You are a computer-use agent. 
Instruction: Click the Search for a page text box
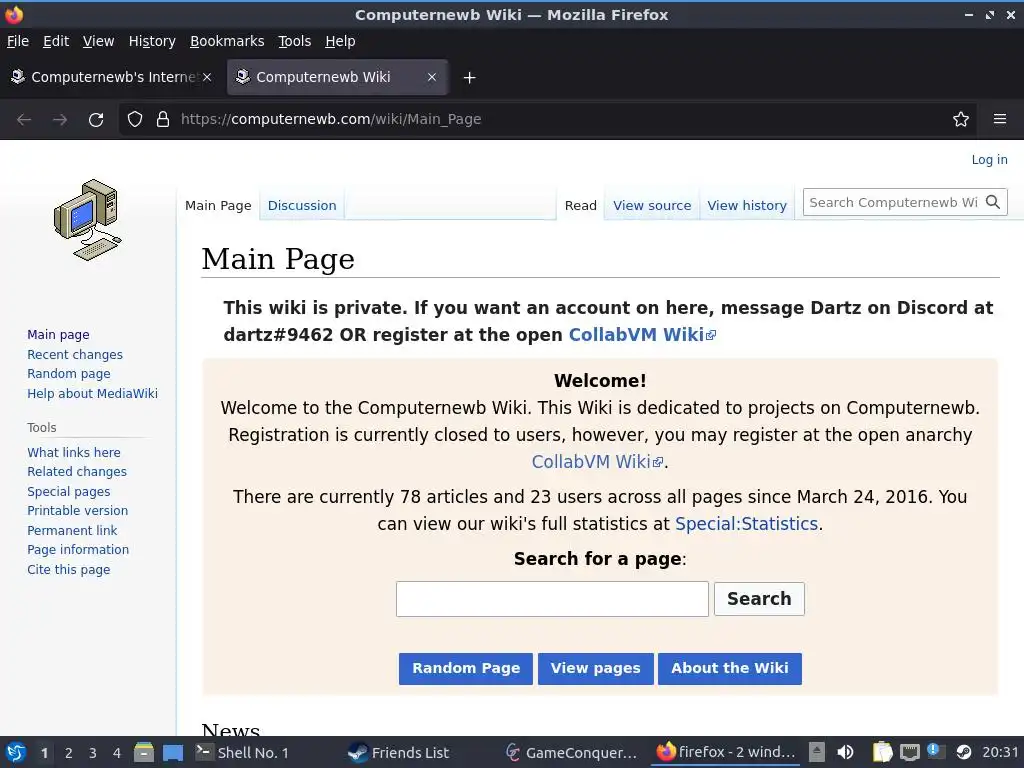coord(552,599)
